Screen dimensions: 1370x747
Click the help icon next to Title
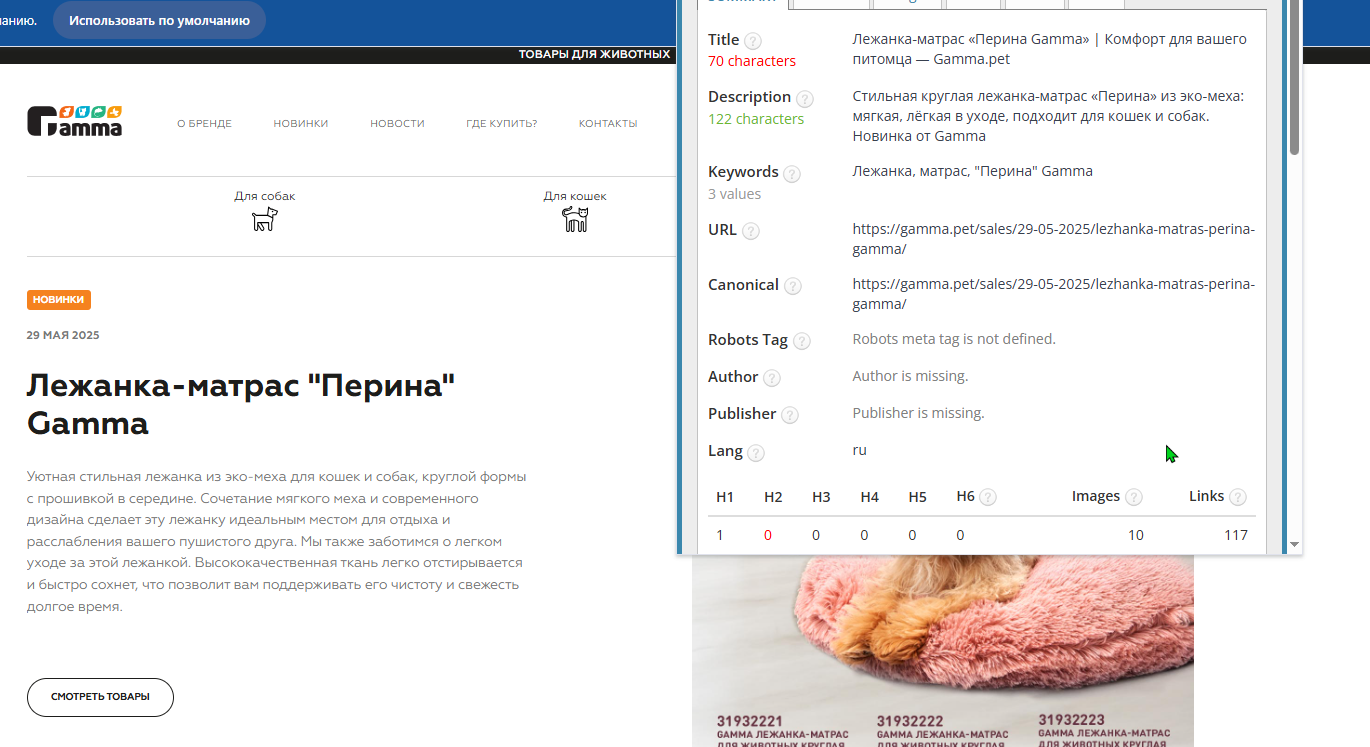753,41
